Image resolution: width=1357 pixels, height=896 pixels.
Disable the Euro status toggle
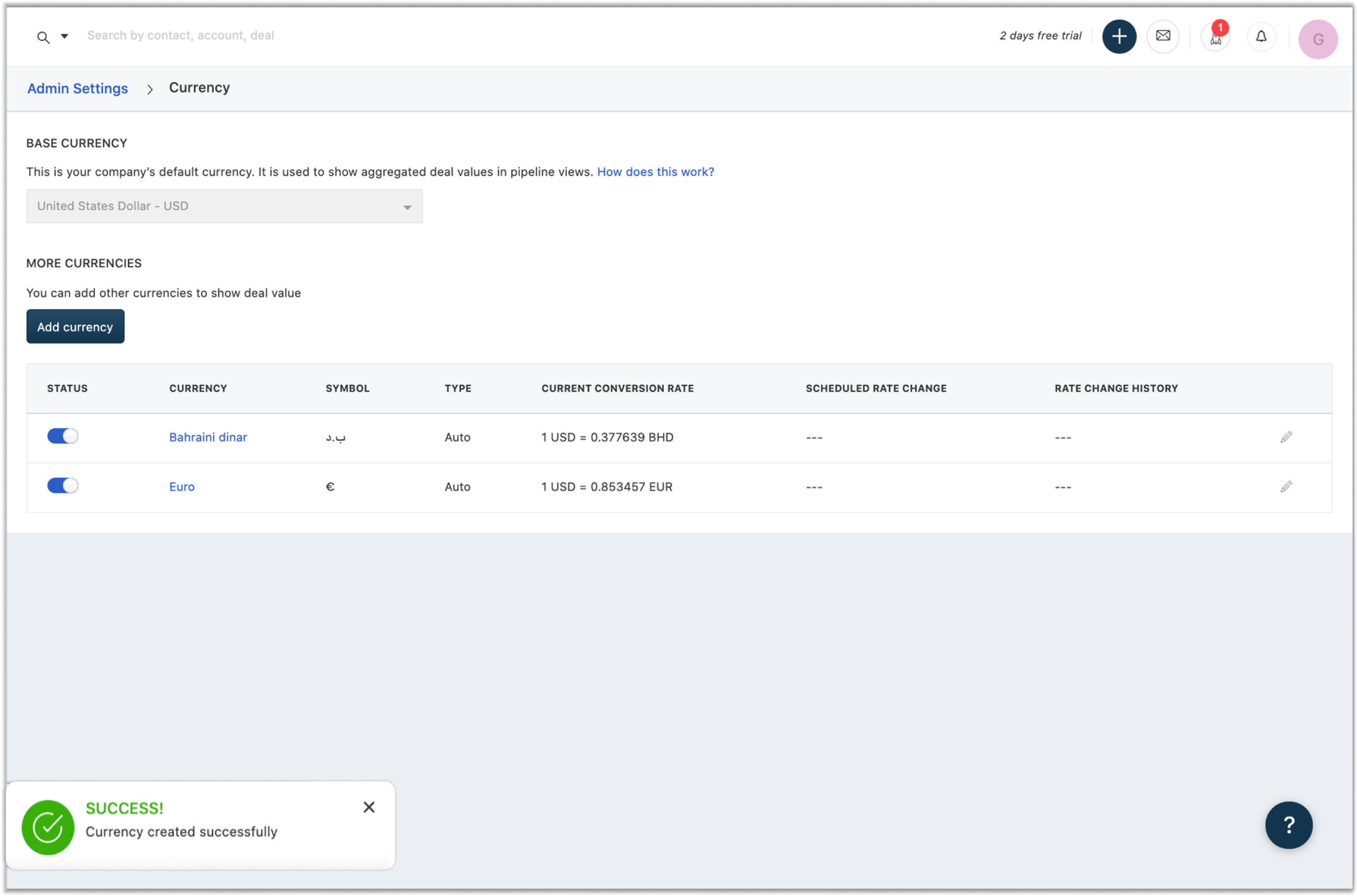click(x=62, y=486)
